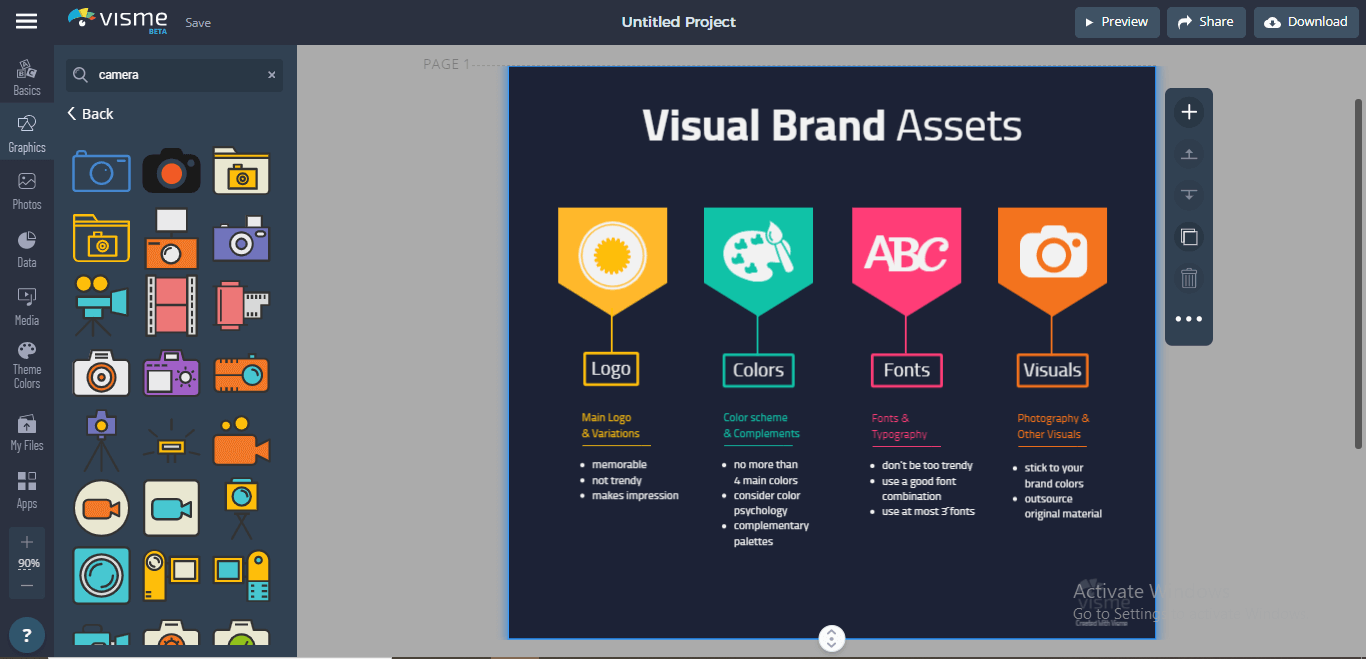The width and height of the screenshot is (1366, 659).
Task: Open the hamburger menu
Action: (x=26, y=20)
